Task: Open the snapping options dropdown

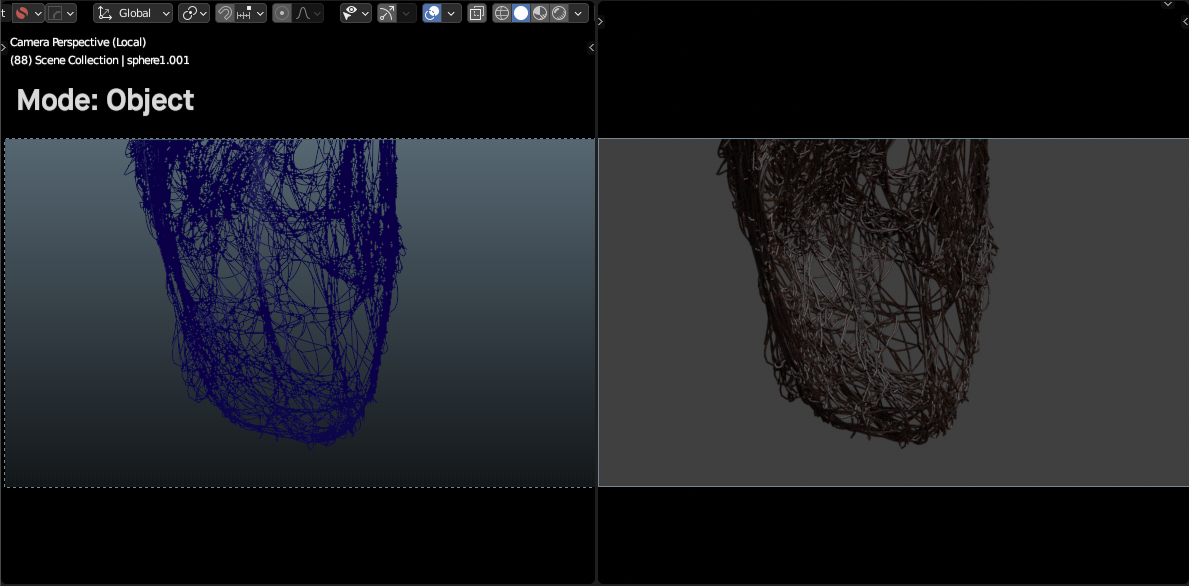Action: point(250,13)
